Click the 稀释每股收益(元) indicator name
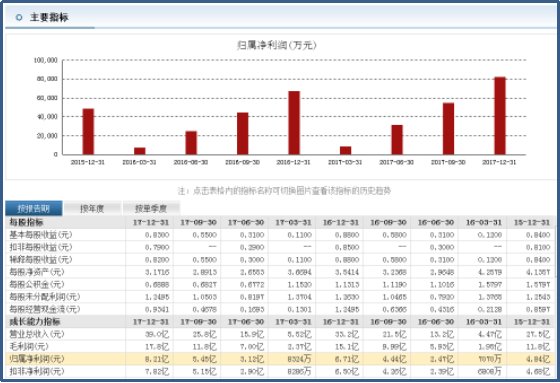The height and width of the screenshot is (383, 560). [41, 260]
